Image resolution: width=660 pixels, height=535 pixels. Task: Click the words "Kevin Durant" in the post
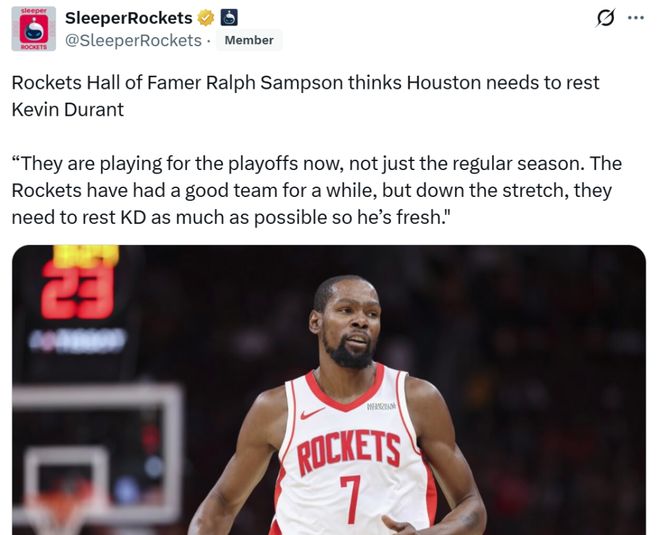67,110
